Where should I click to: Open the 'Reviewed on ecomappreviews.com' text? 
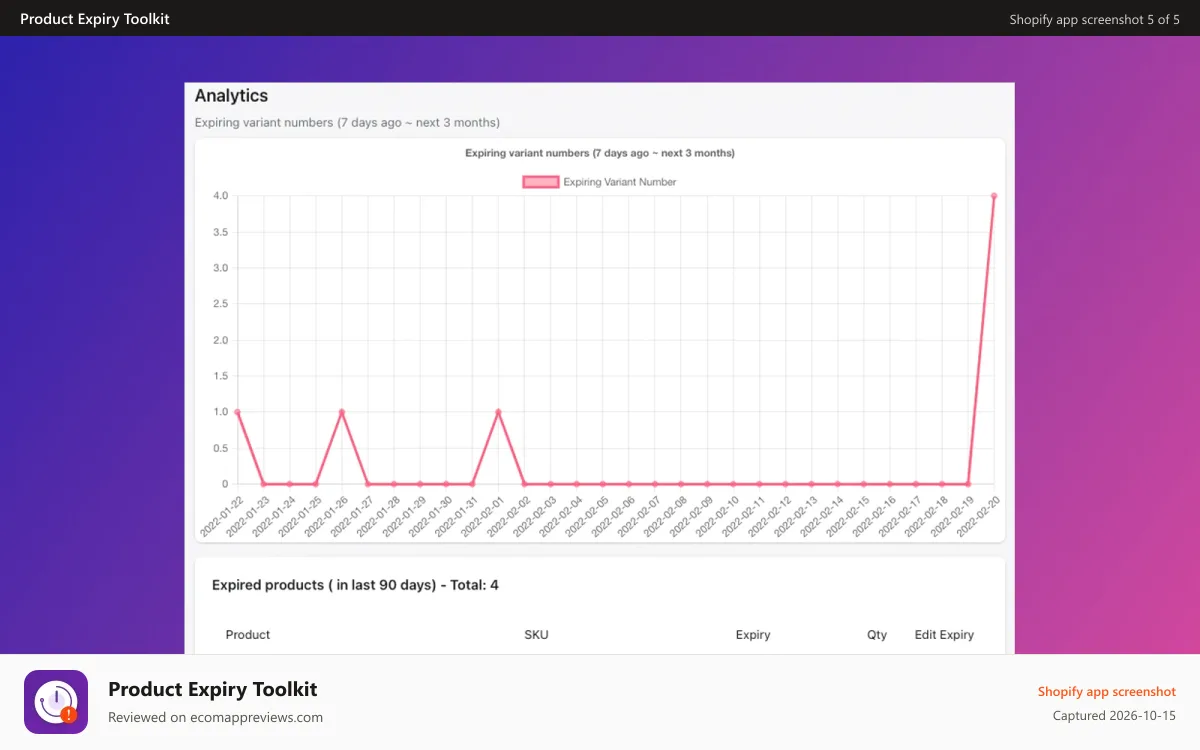pos(215,717)
